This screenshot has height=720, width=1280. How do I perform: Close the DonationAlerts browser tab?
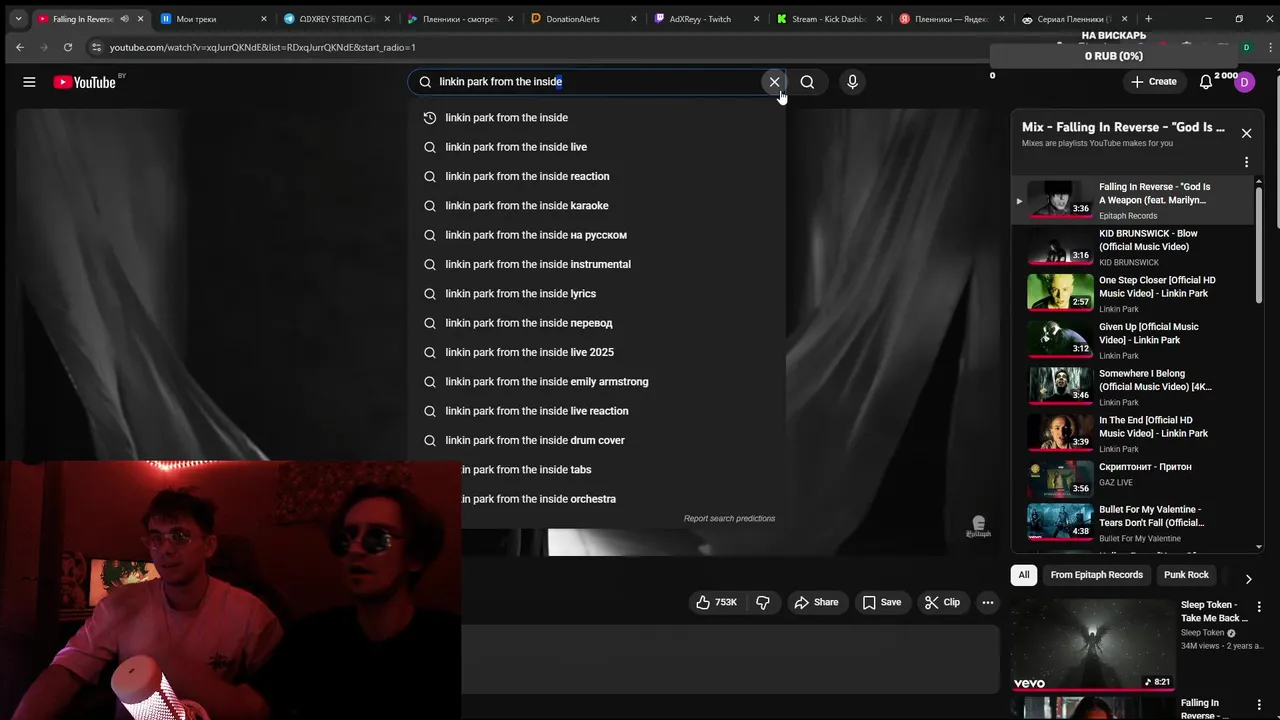634,19
